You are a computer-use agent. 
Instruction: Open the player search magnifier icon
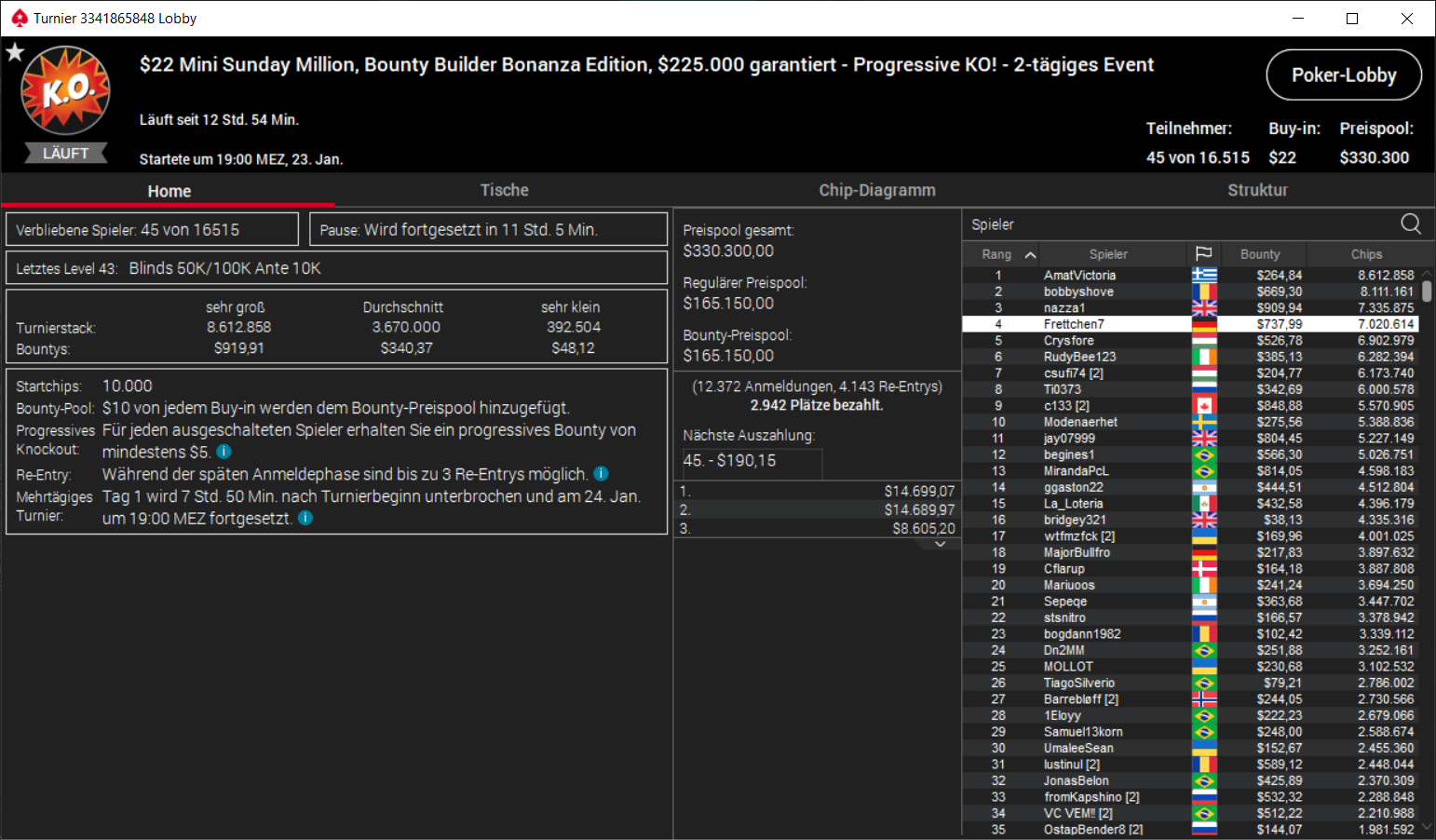click(x=1411, y=224)
